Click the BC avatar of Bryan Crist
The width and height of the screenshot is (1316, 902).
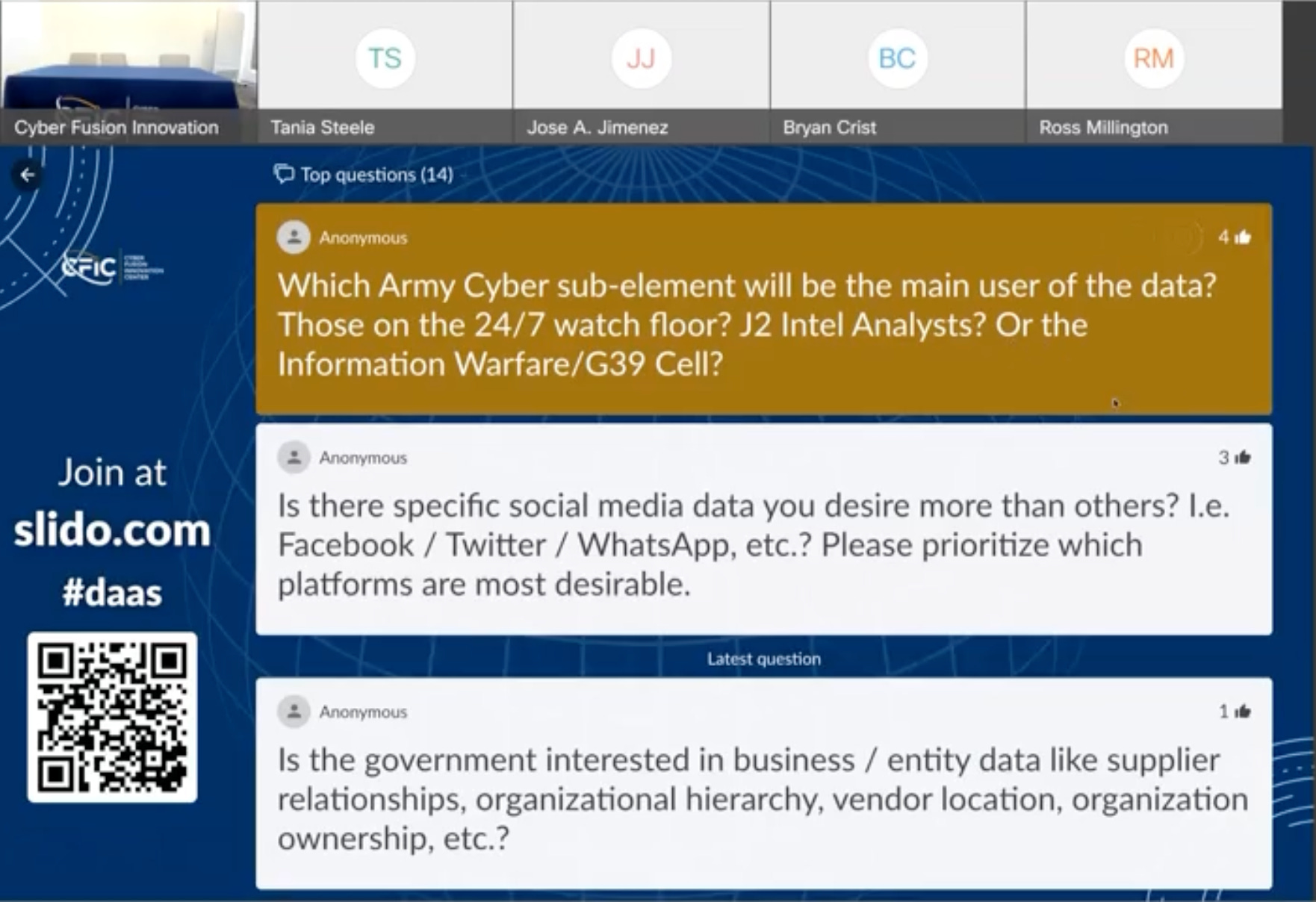coord(897,58)
